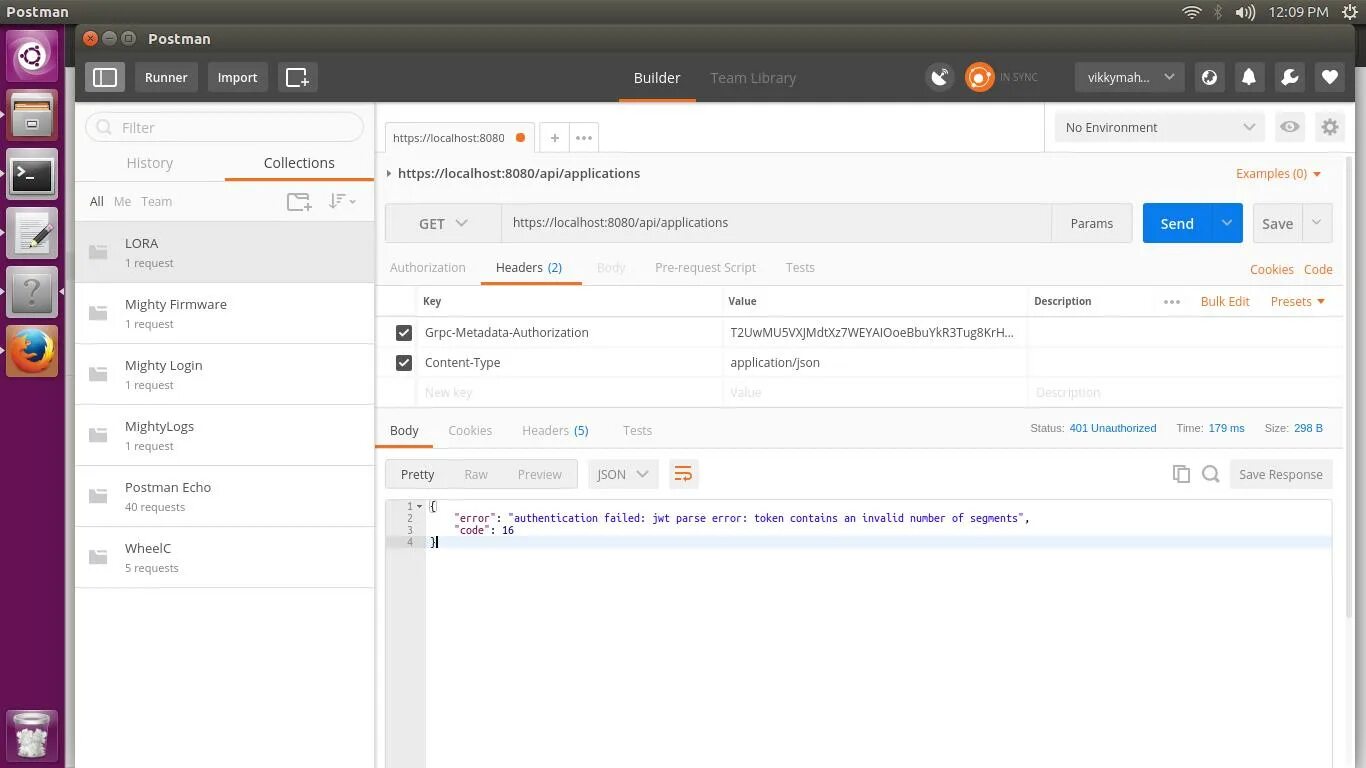Click the collections Filter search field

(225, 127)
